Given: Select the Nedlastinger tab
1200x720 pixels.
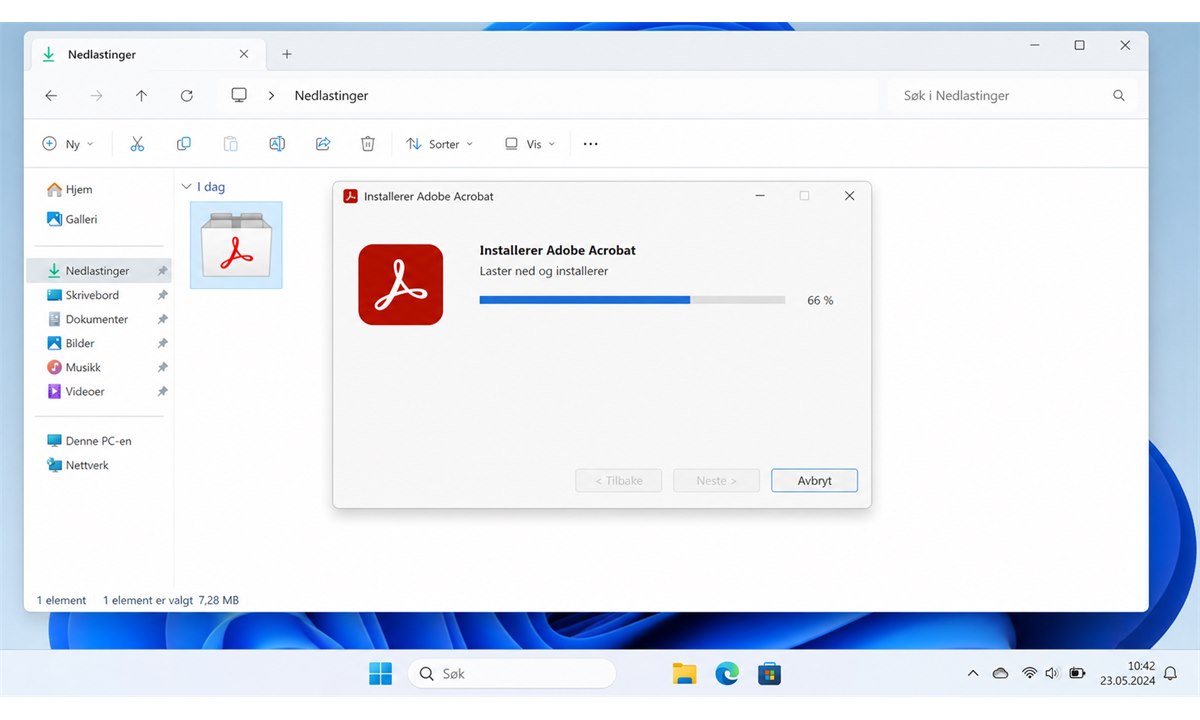Looking at the screenshot, I should pos(148,54).
